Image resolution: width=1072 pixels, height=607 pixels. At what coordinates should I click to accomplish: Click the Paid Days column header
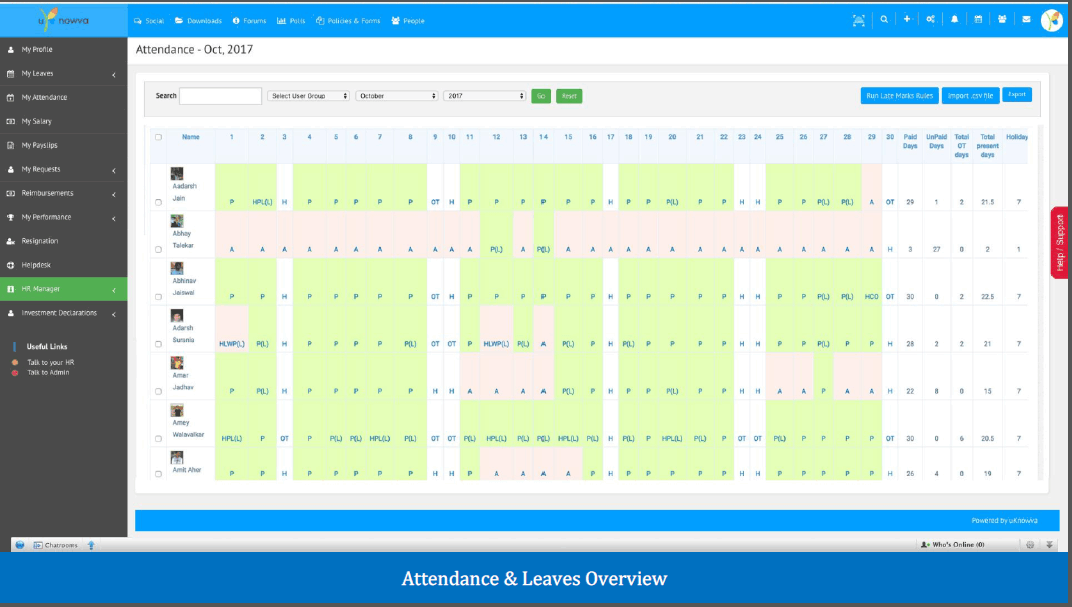[x=910, y=141]
